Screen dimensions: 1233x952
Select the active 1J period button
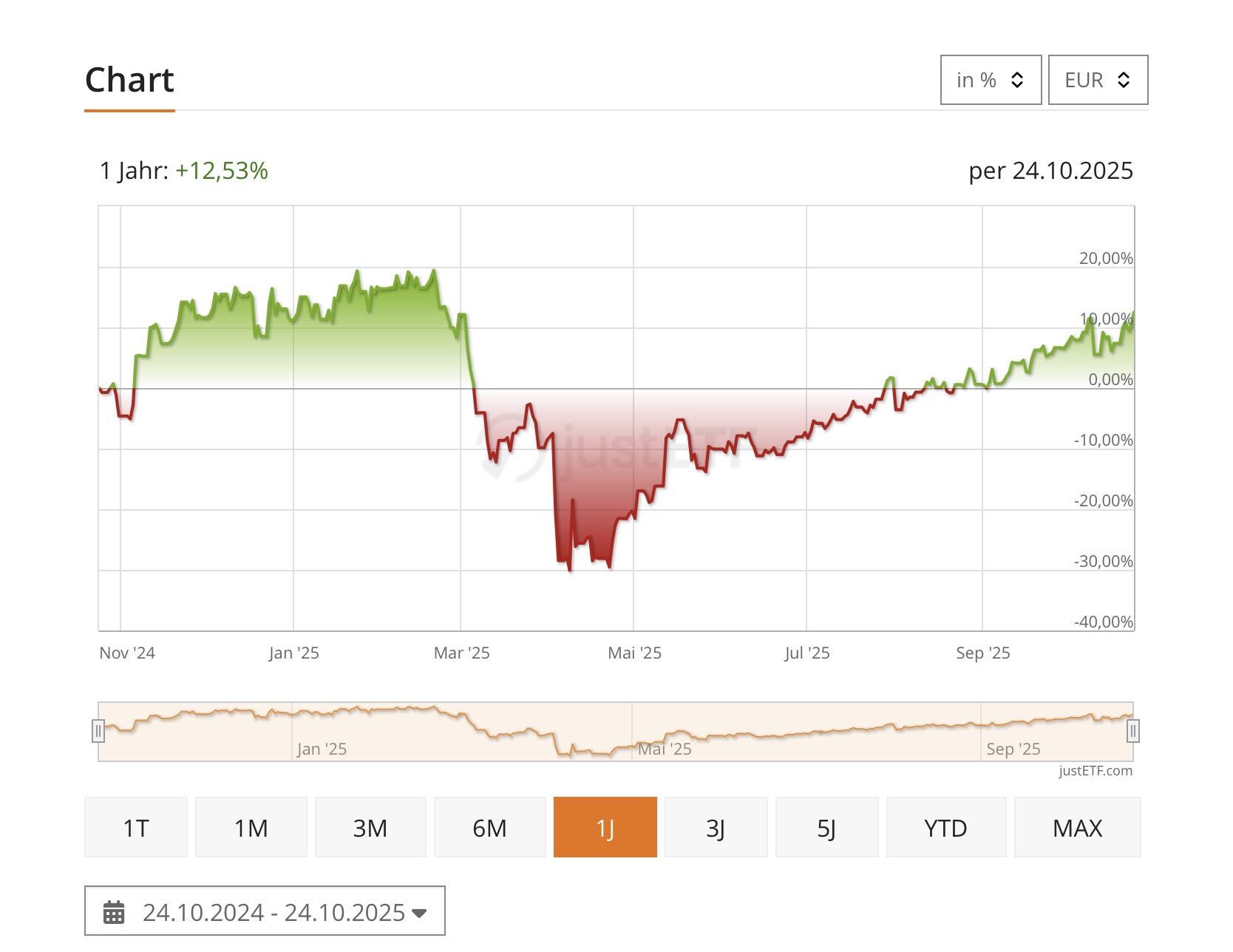pyautogui.click(x=605, y=827)
